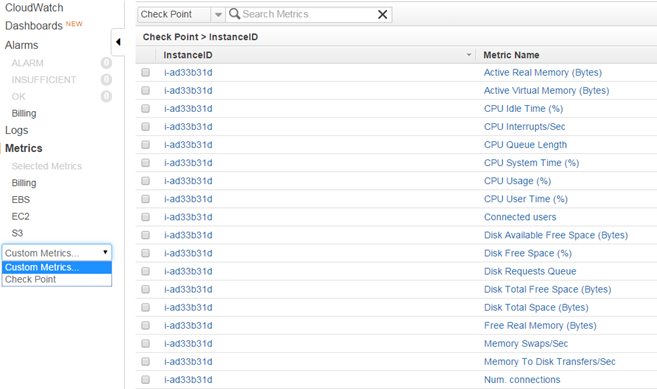Open Selected Metrics entry
The image size is (657, 389).
[x=47, y=166]
